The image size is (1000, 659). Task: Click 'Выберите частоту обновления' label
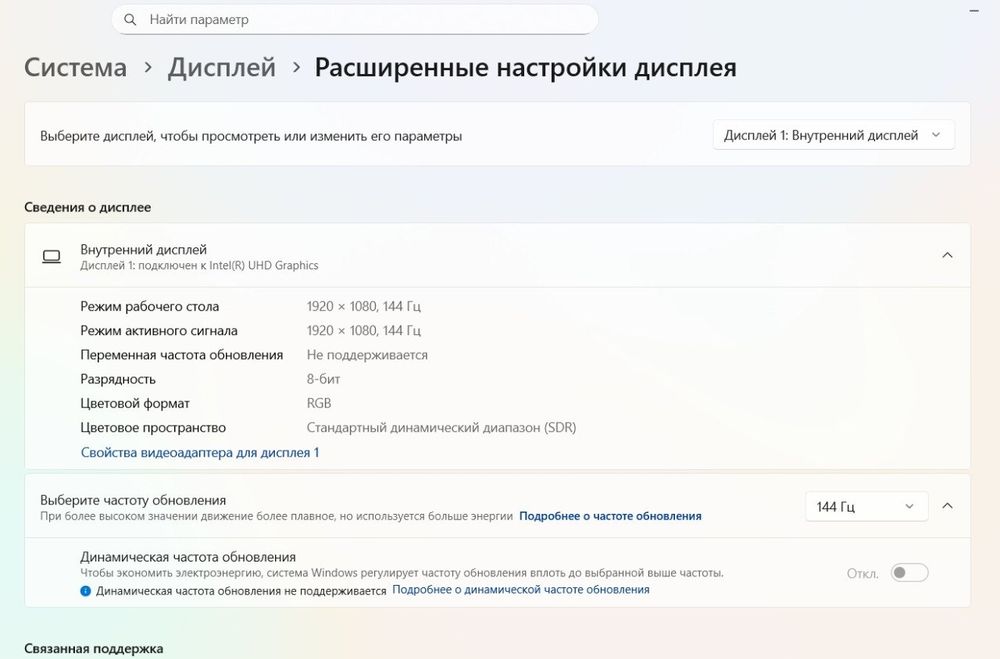click(133, 500)
